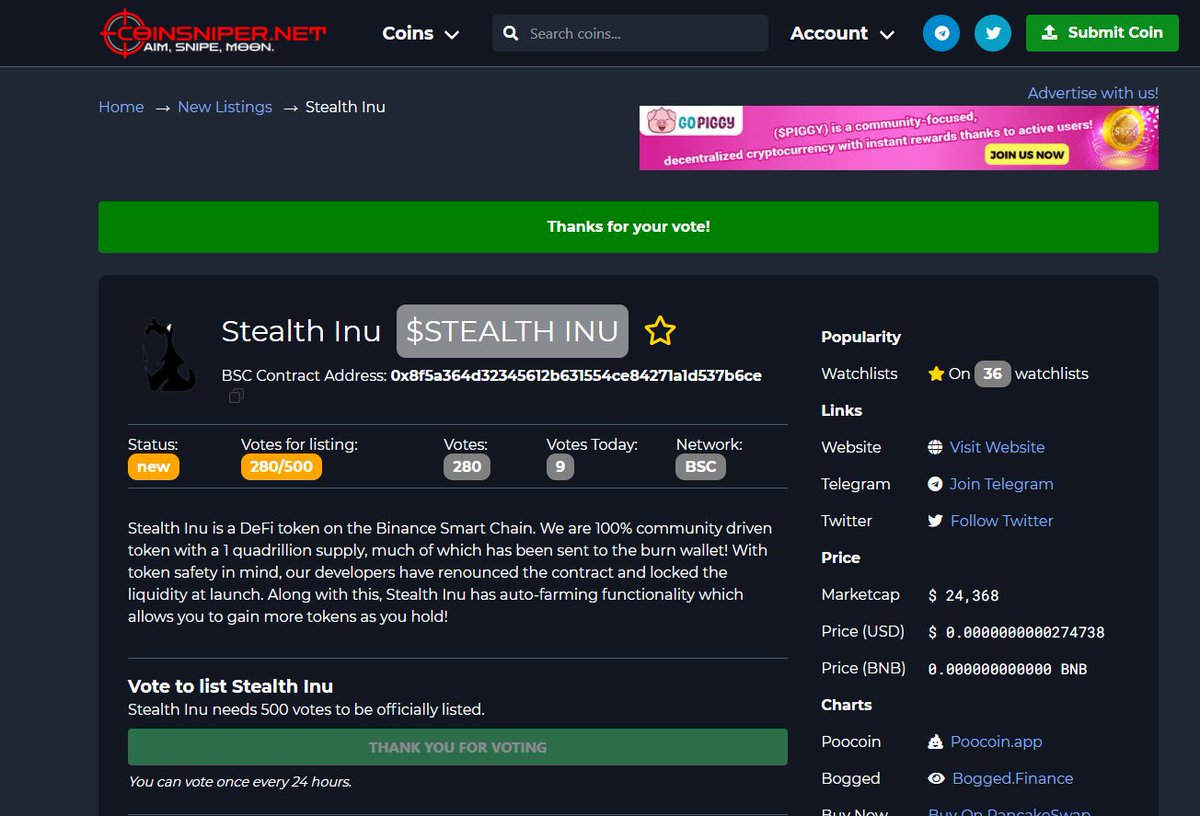
Task: Click the Votes Today badge 9
Action: 560,467
